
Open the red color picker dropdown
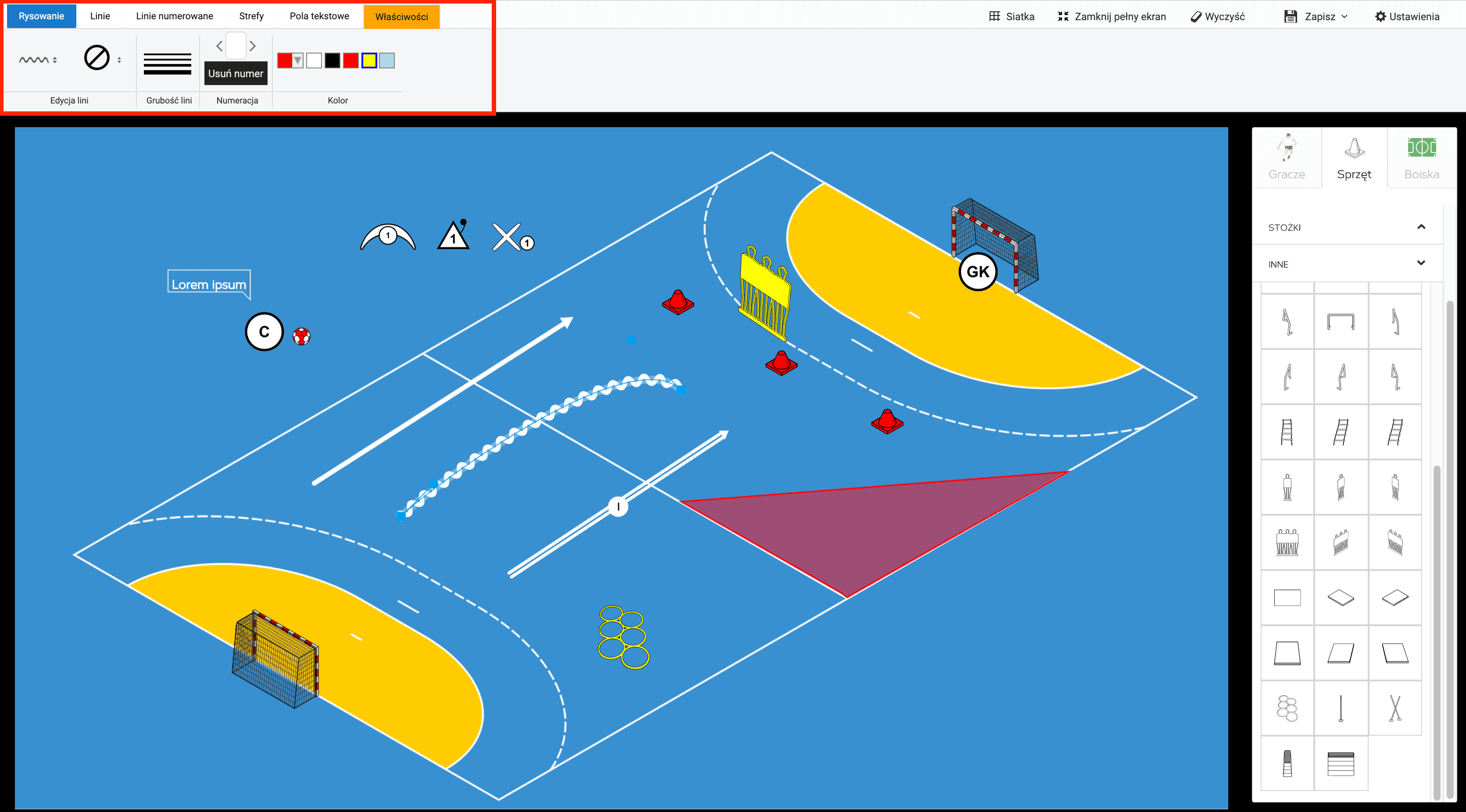click(297, 60)
